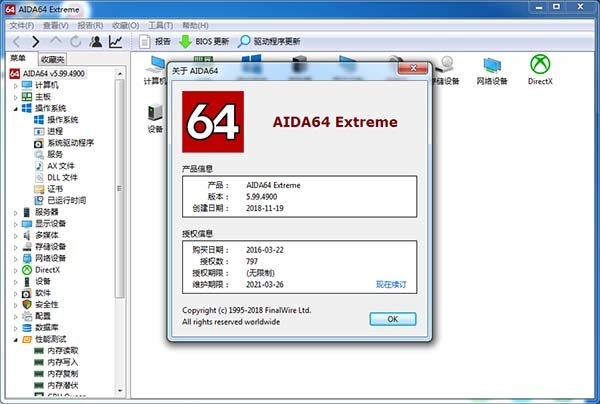This screenshot has width=600, height=404.
Task: Open the 报告(R) menu
Action: pos(90,26)
